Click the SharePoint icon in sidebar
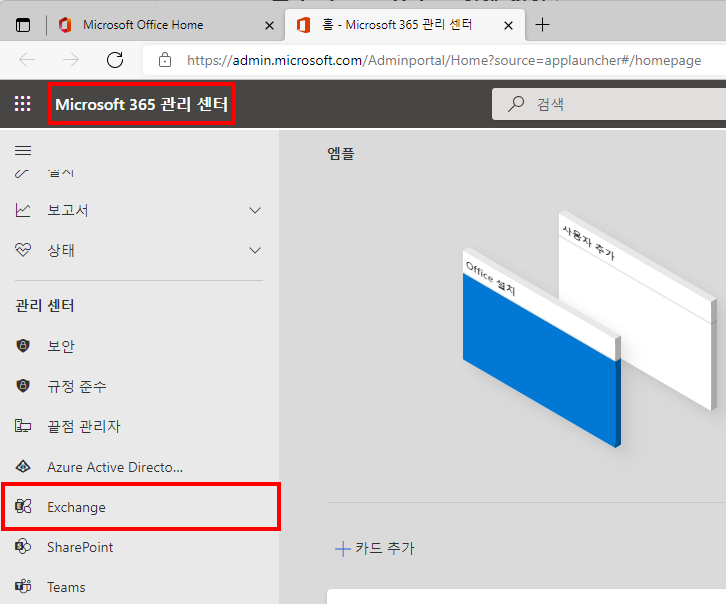Image resolution: width=726 pixels, height=604 pixels. (23, 547)
